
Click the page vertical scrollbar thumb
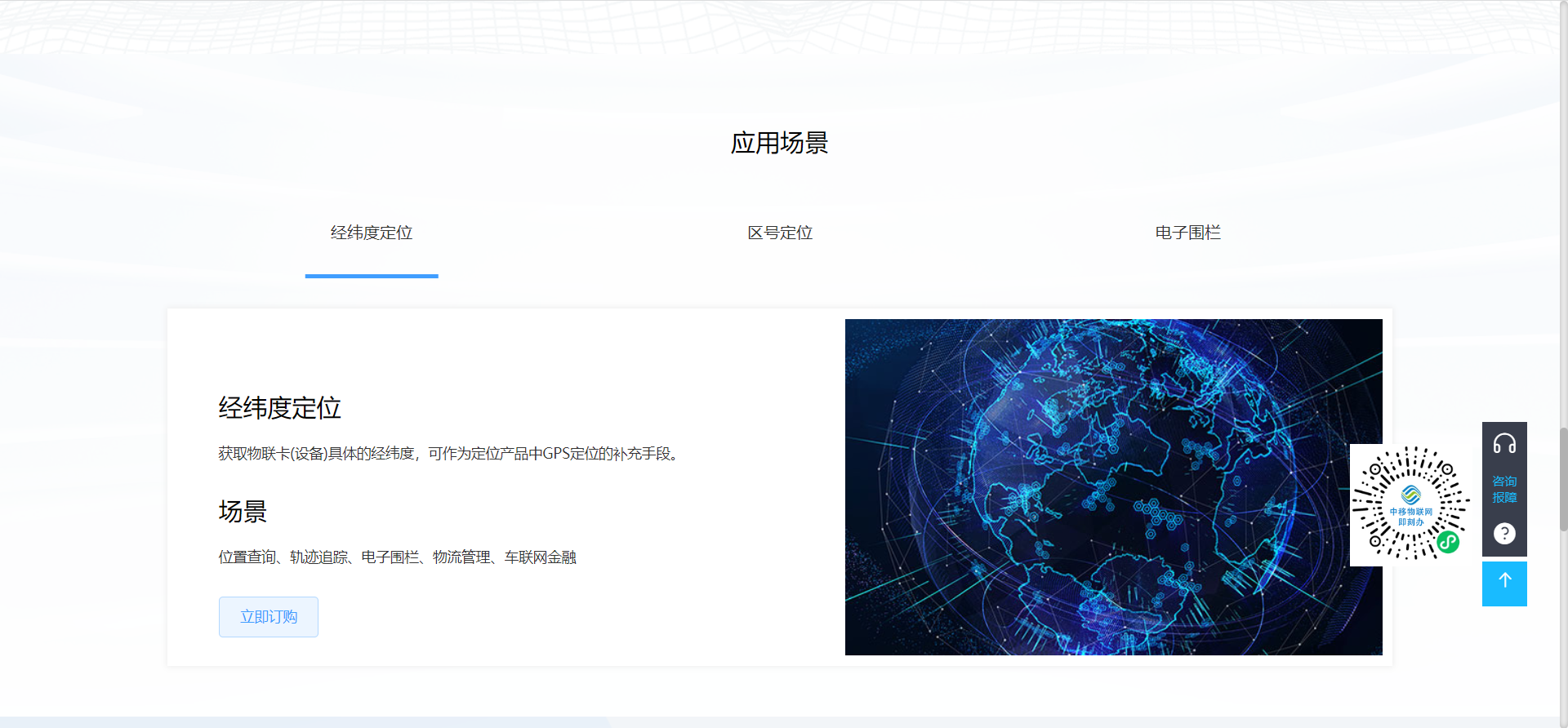tap(1563, 479)
